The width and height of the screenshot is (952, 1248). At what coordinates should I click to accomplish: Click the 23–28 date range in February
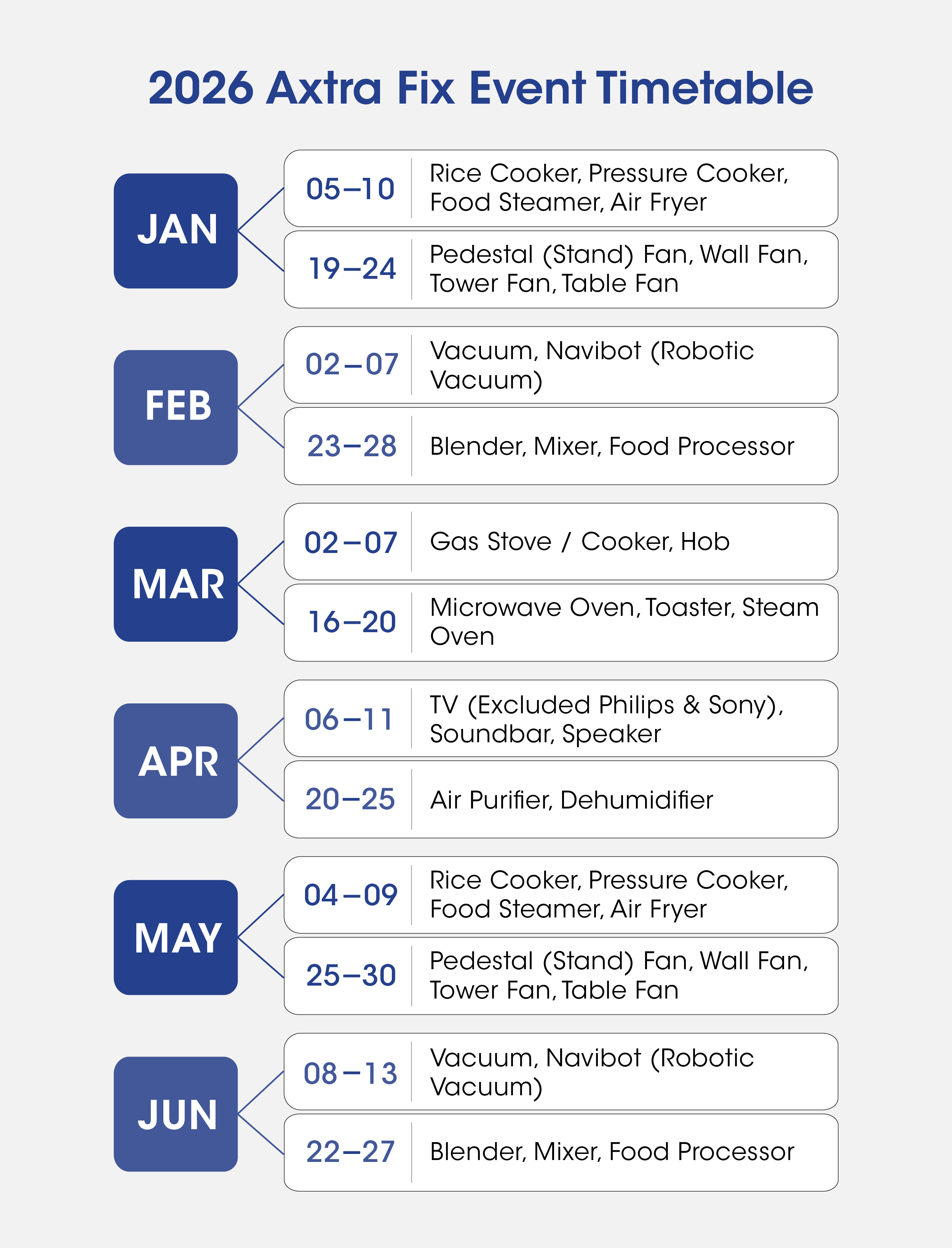pos(352,446)
